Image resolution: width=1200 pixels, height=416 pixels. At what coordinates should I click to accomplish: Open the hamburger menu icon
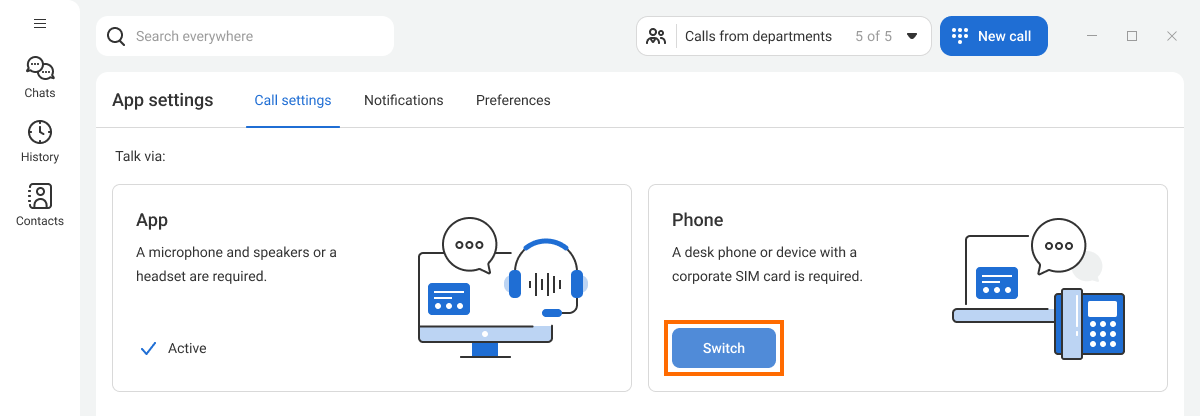point(40,23)
